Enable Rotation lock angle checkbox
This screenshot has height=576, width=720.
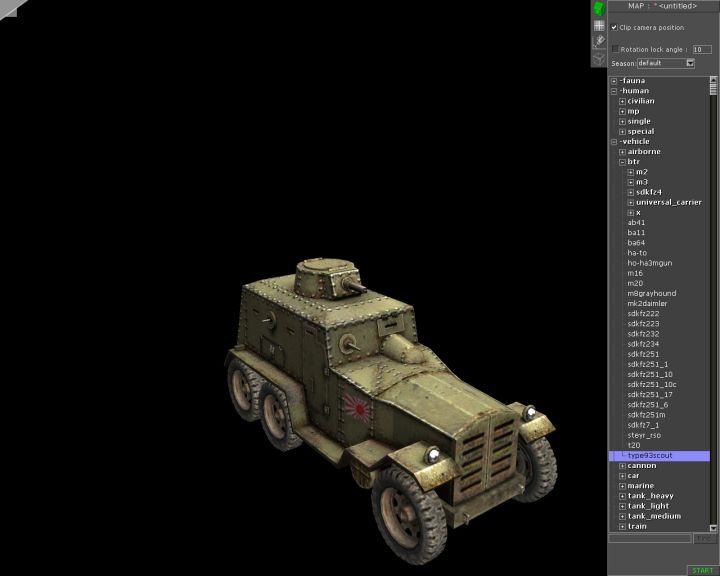tap(615, 48)
